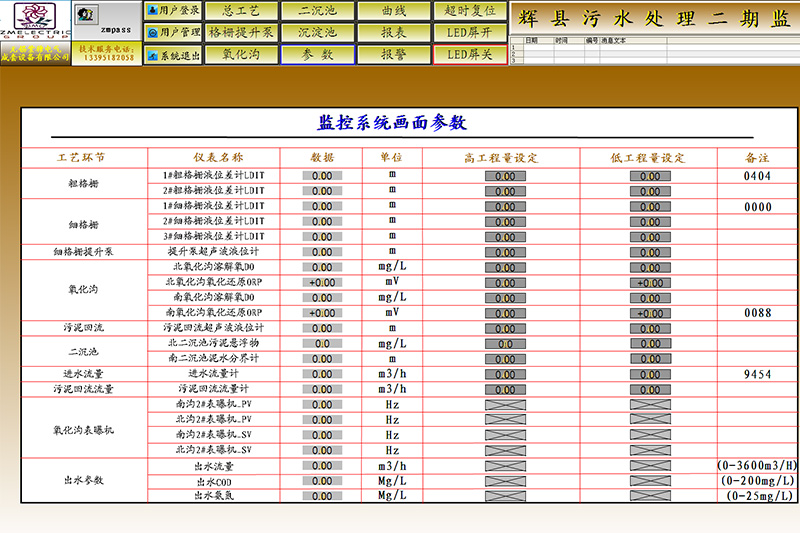Viewport: 800px width, 533px height.
Task: Set high range for 1#粗格栅液位差计LDIT
Action: pyautogui.click(x=505, y=176)
